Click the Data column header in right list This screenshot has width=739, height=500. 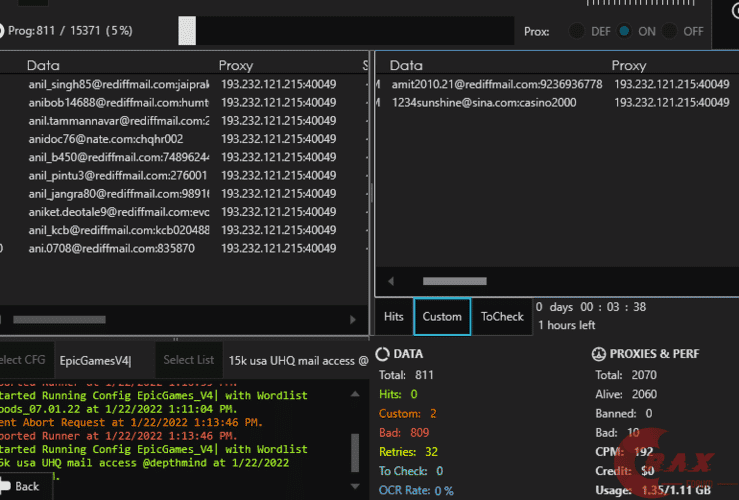406,66
